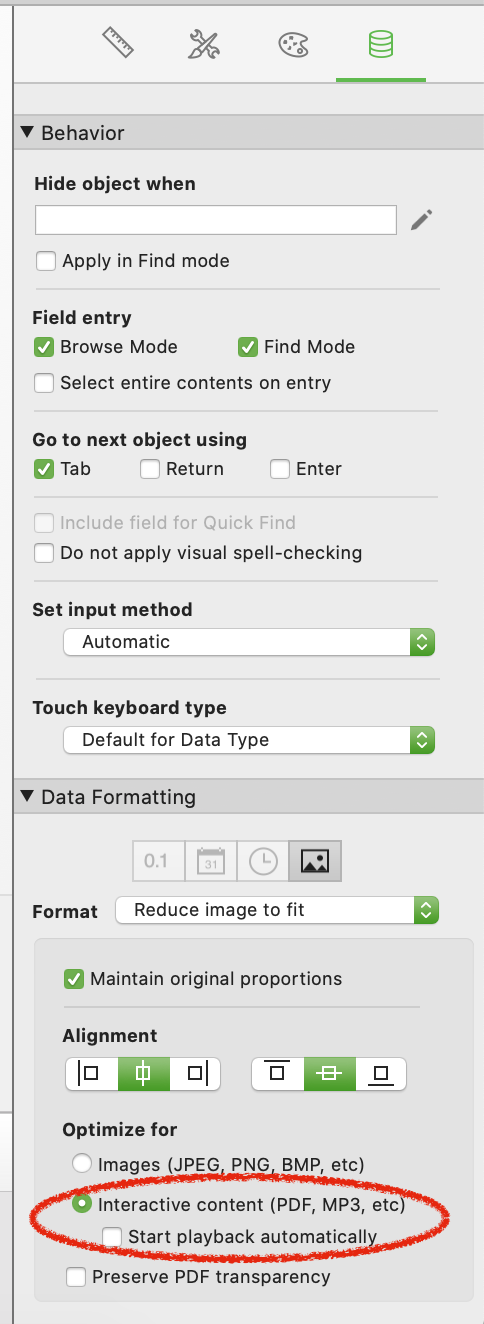The height and width of the screenshot is (1324, 484).
Task: Open the Position ruler inspector tab
Action: (118, 44)
